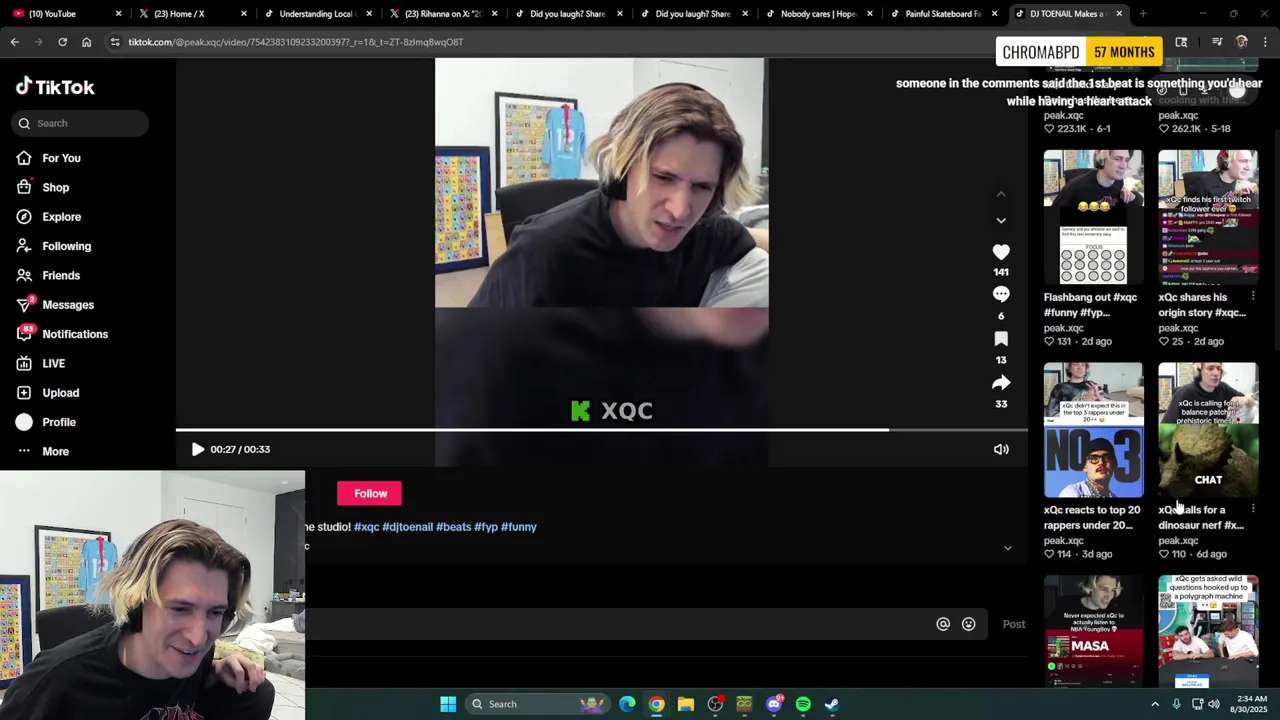This screenshot has width=1280, height=720.
Task: Open the #xqc hashtag link
Action: 366,527
